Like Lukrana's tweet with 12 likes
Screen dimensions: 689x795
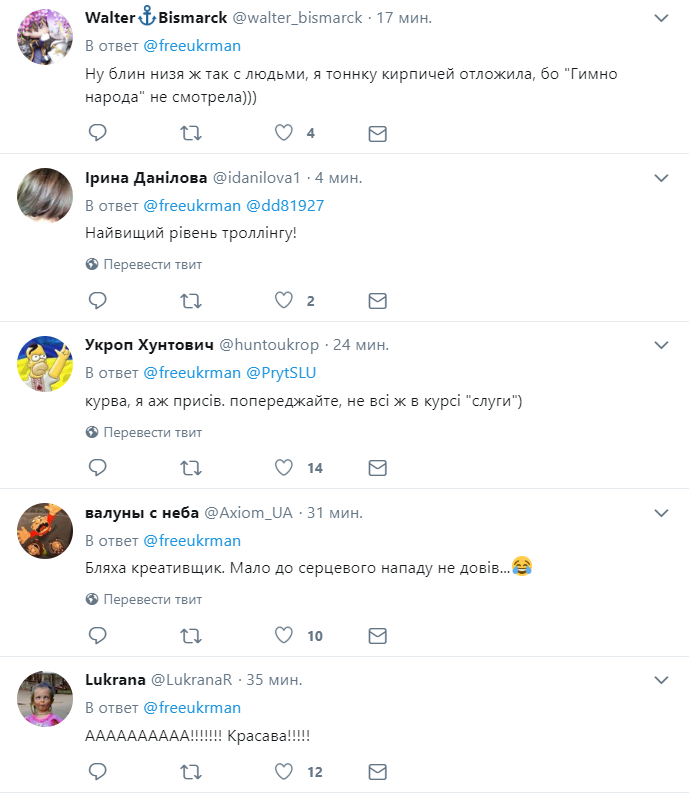coord(284,772)
